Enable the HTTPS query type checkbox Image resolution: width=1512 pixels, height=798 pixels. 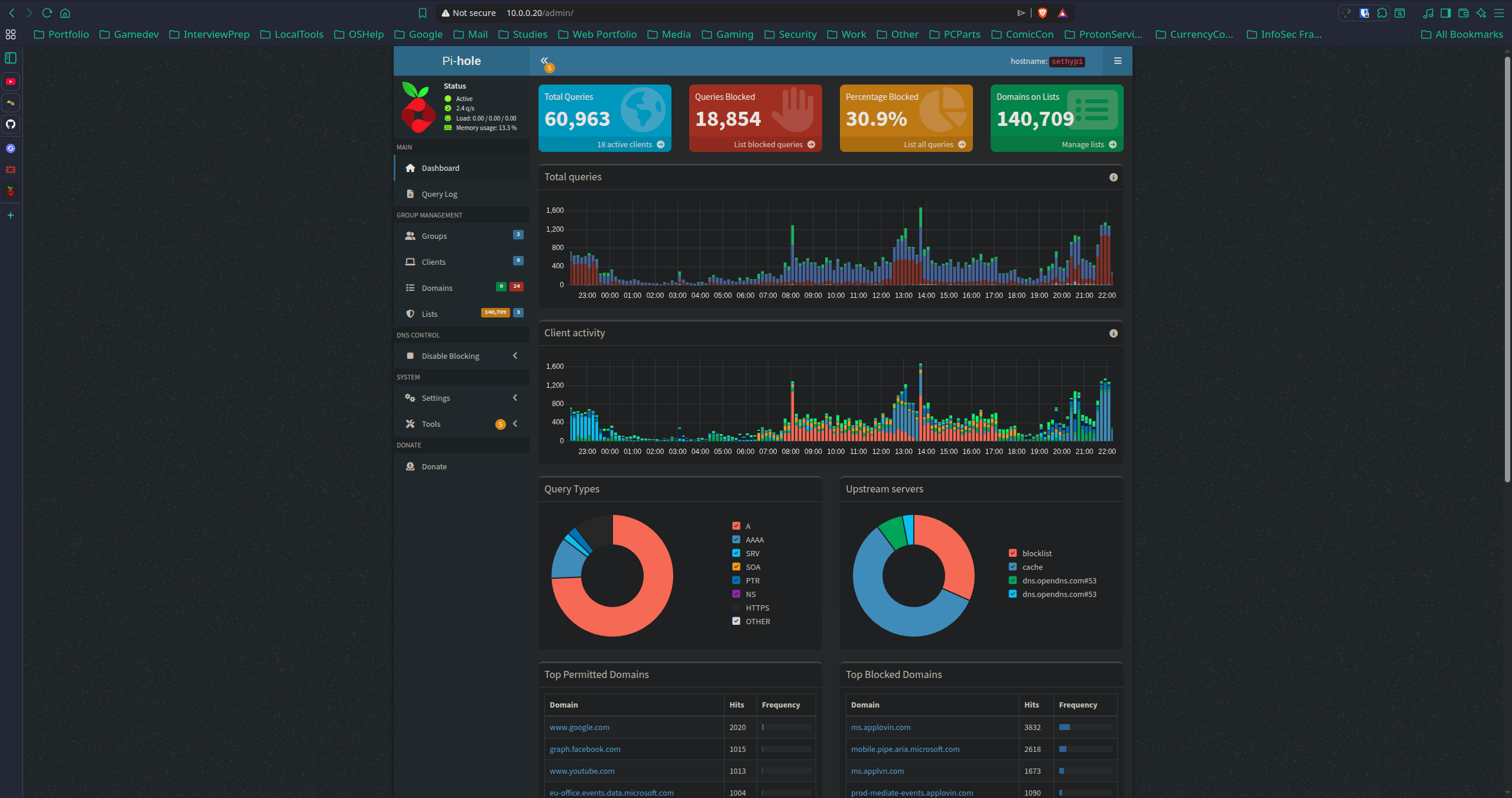coord(736,608)
